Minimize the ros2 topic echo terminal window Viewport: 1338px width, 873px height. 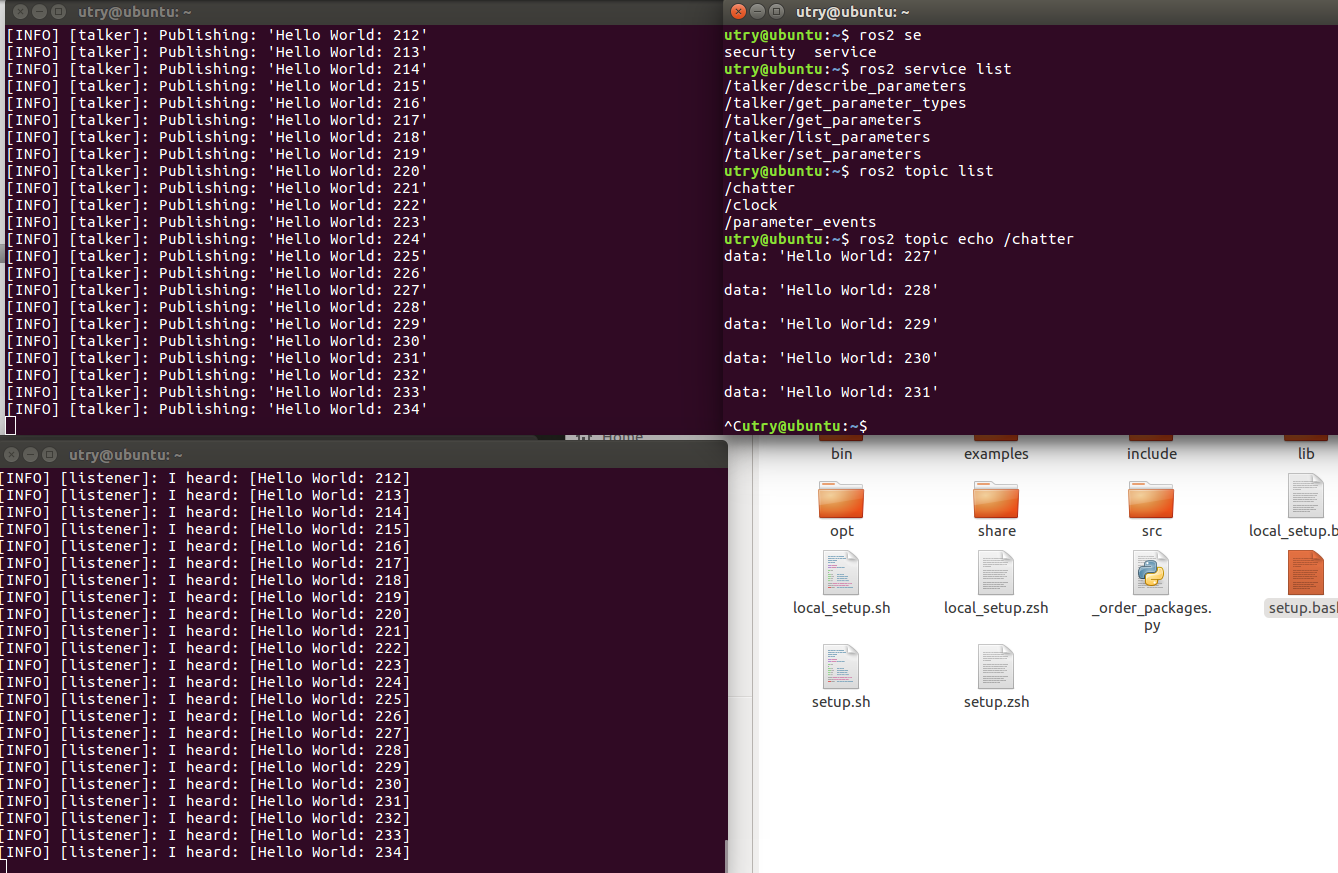click(x=756, y=11)
